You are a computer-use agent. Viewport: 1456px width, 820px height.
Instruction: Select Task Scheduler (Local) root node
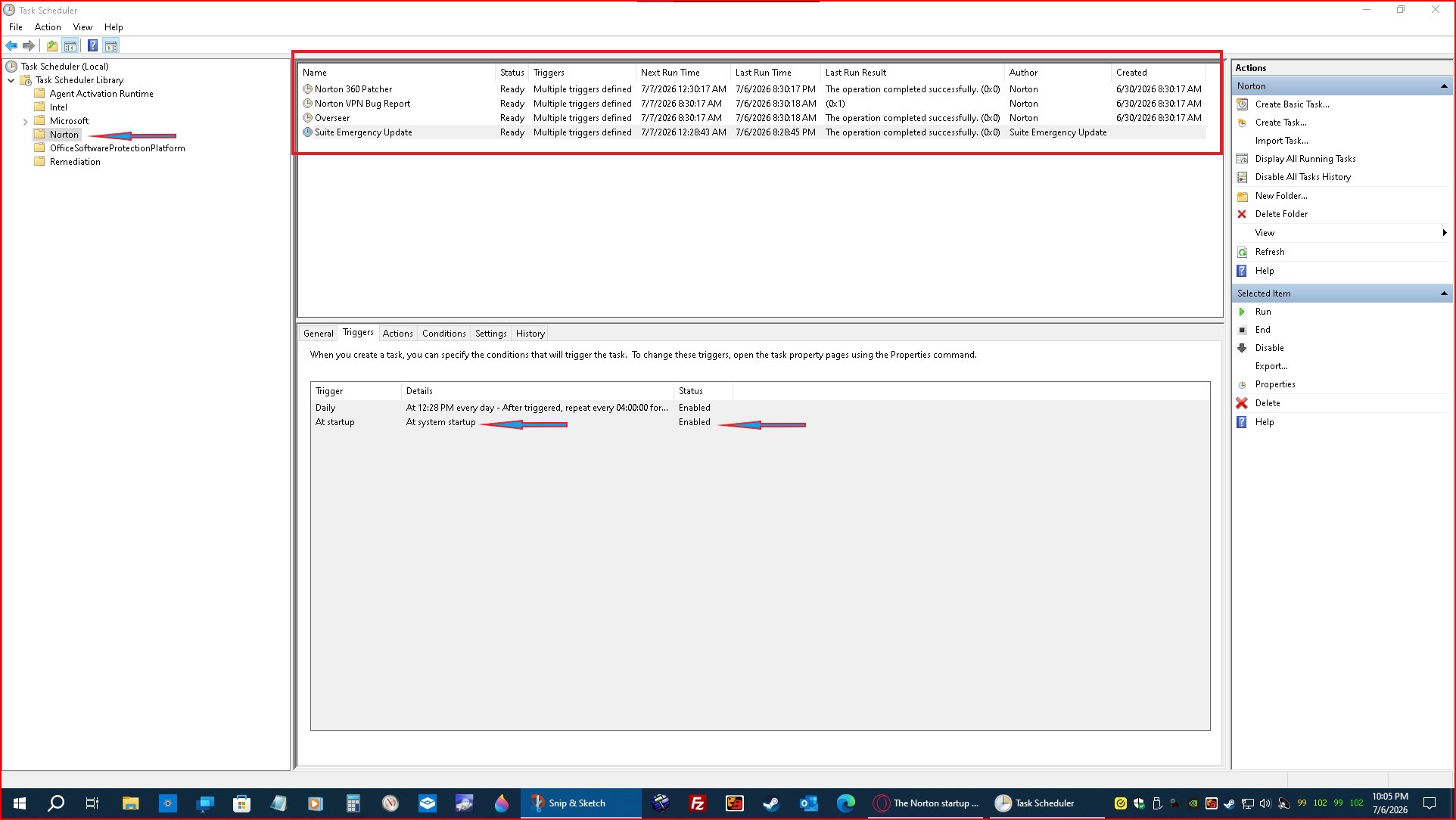pos(64,67)
